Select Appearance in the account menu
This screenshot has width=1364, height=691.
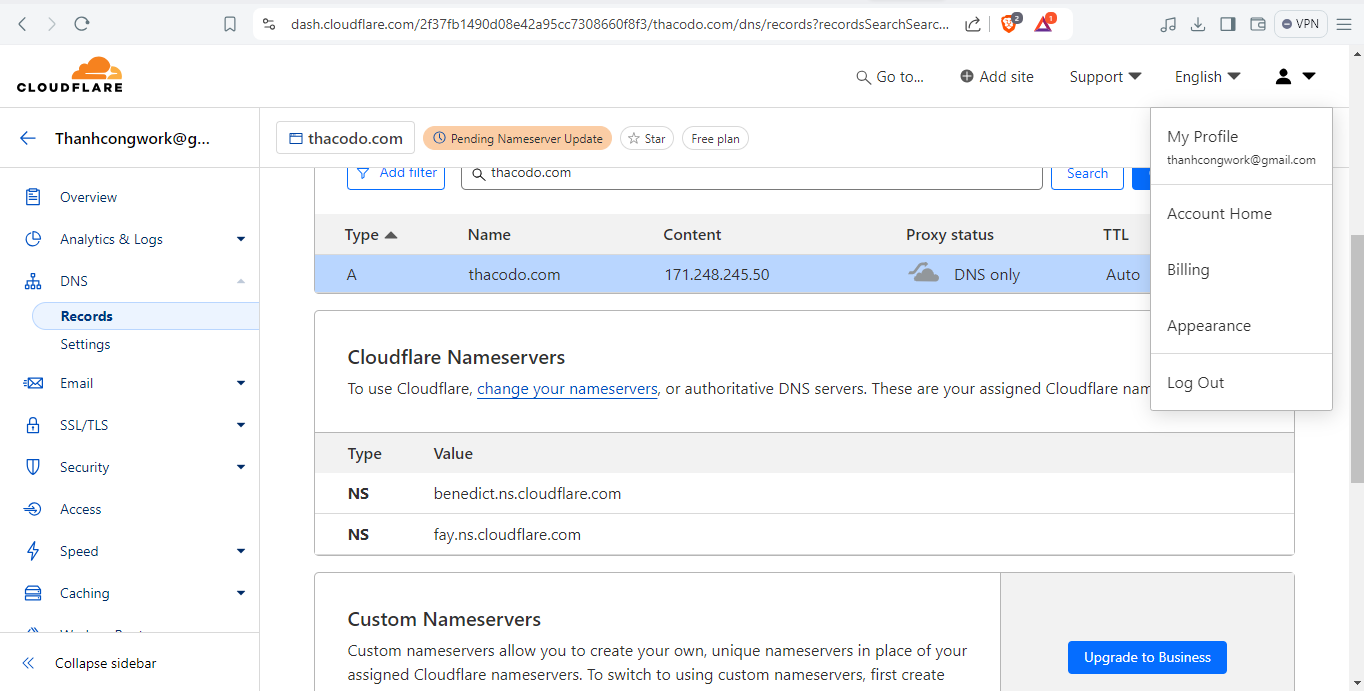[x=1241, y=326]
